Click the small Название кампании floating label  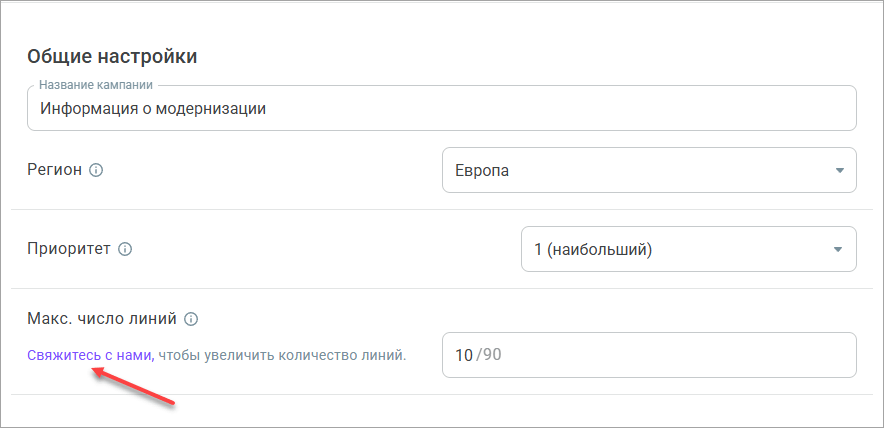(102, 86)
